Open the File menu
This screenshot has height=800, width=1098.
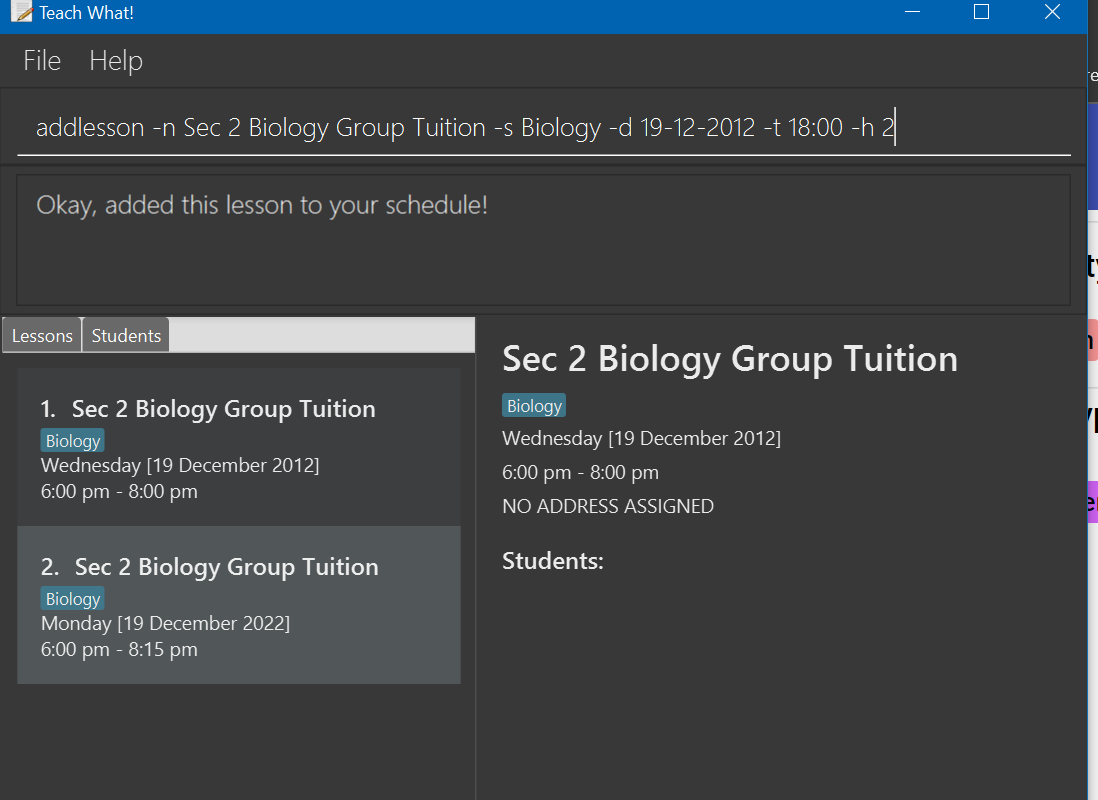42,61
